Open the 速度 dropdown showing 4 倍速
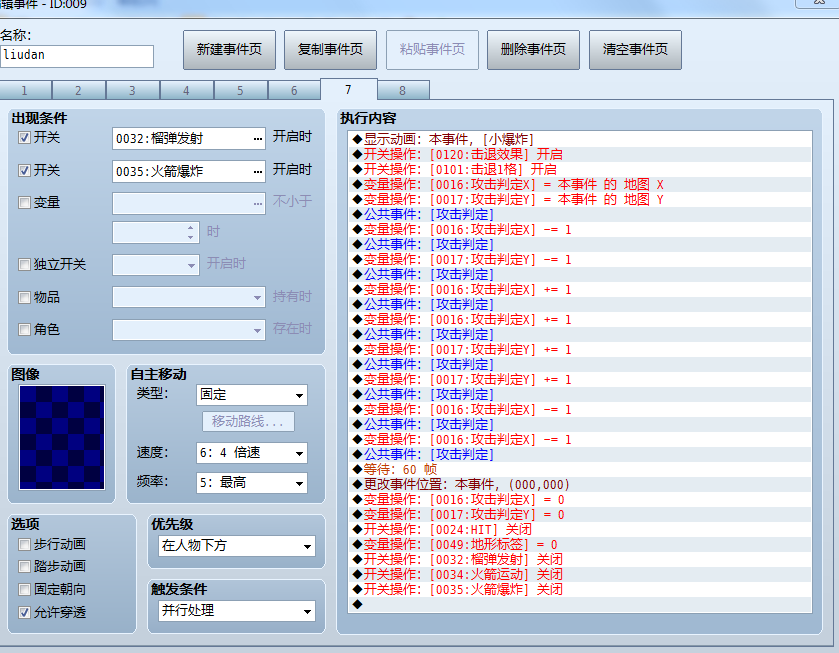839x653 pixels. pos(252,453)
